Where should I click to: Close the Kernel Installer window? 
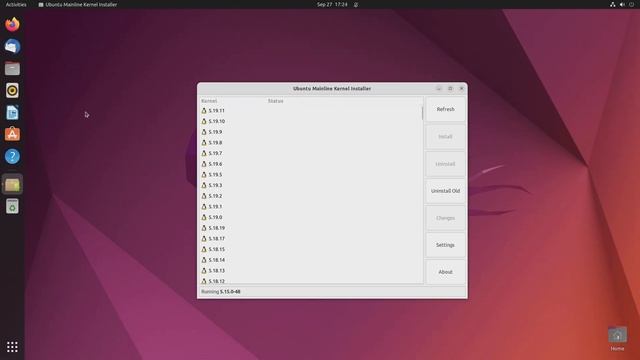[462, 89]
